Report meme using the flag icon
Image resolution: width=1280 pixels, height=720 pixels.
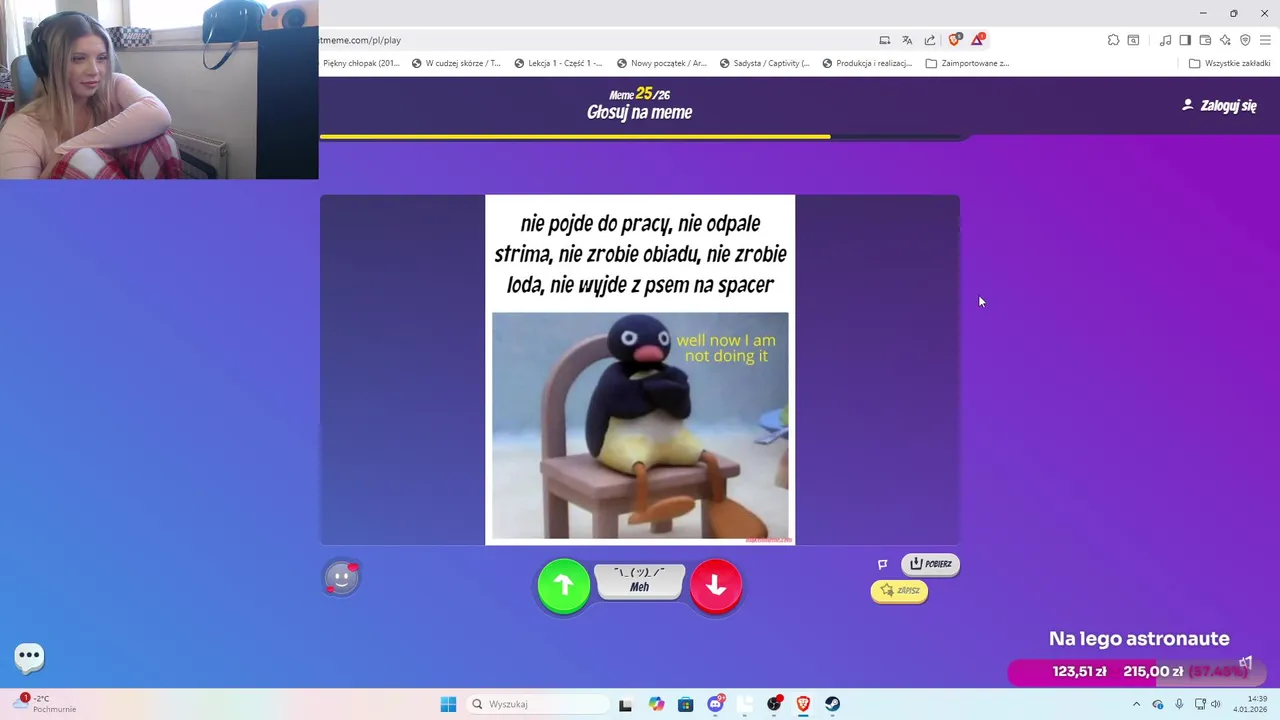tap(883, 564)
